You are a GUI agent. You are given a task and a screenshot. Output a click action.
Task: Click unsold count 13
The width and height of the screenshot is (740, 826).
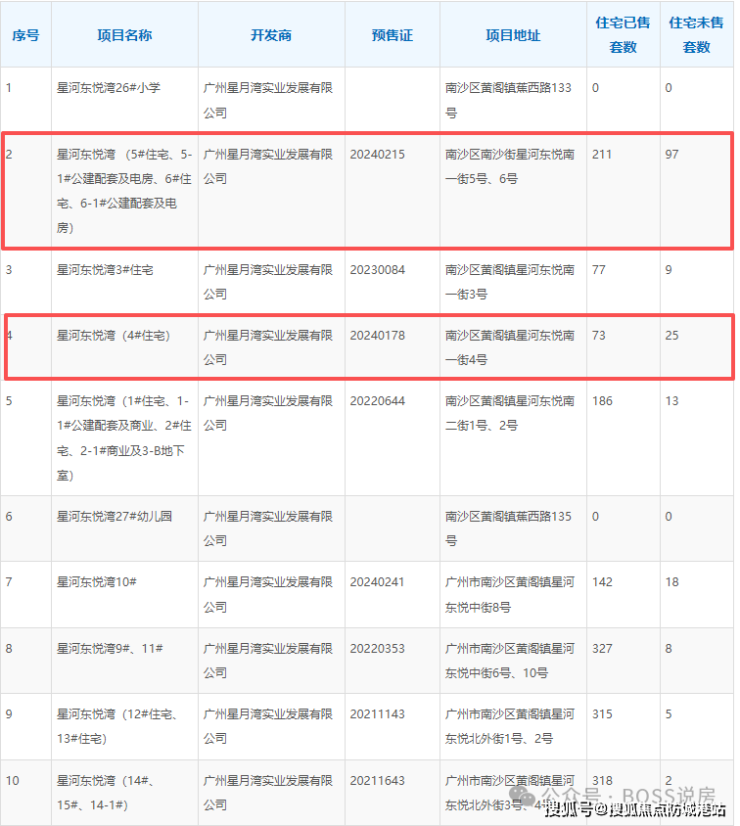(x=672, y=401)
